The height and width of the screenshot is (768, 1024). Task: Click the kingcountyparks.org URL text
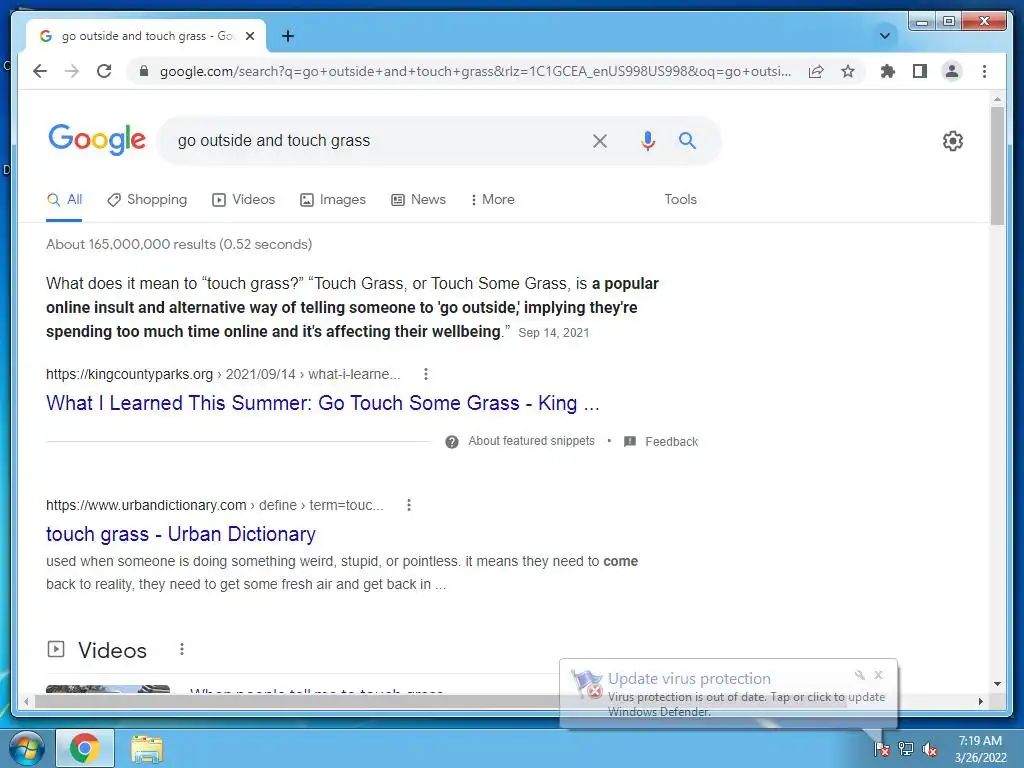pyautogui.click(x=129, y=374)
